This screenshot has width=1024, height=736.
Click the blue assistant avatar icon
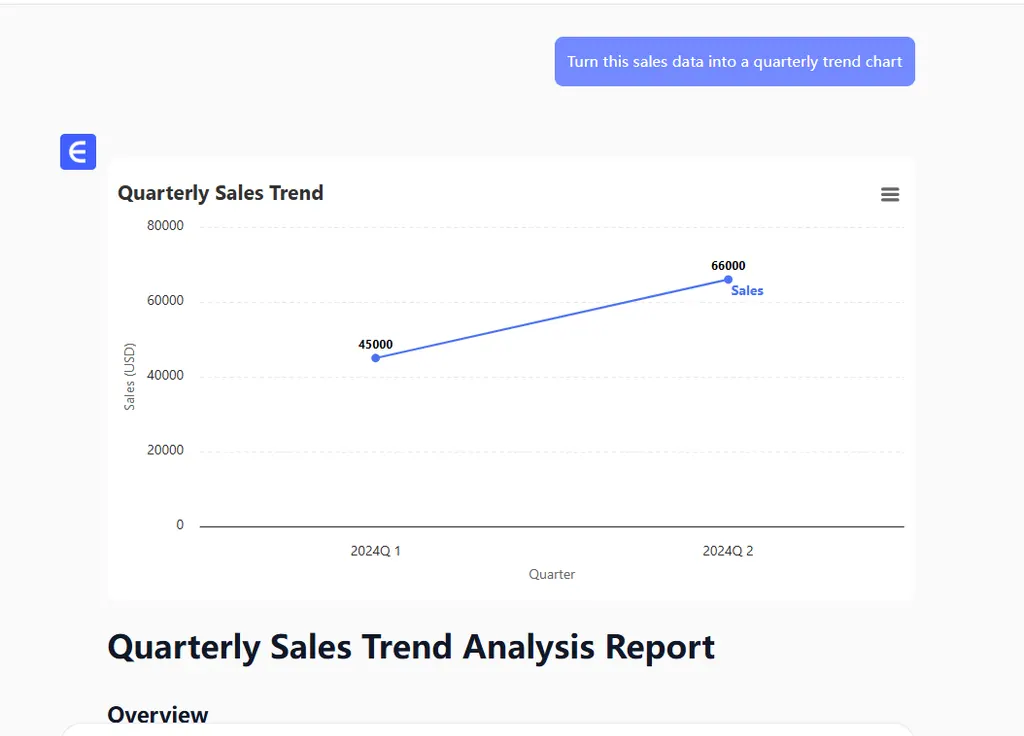pyautogui.click(x=78, y=152)
